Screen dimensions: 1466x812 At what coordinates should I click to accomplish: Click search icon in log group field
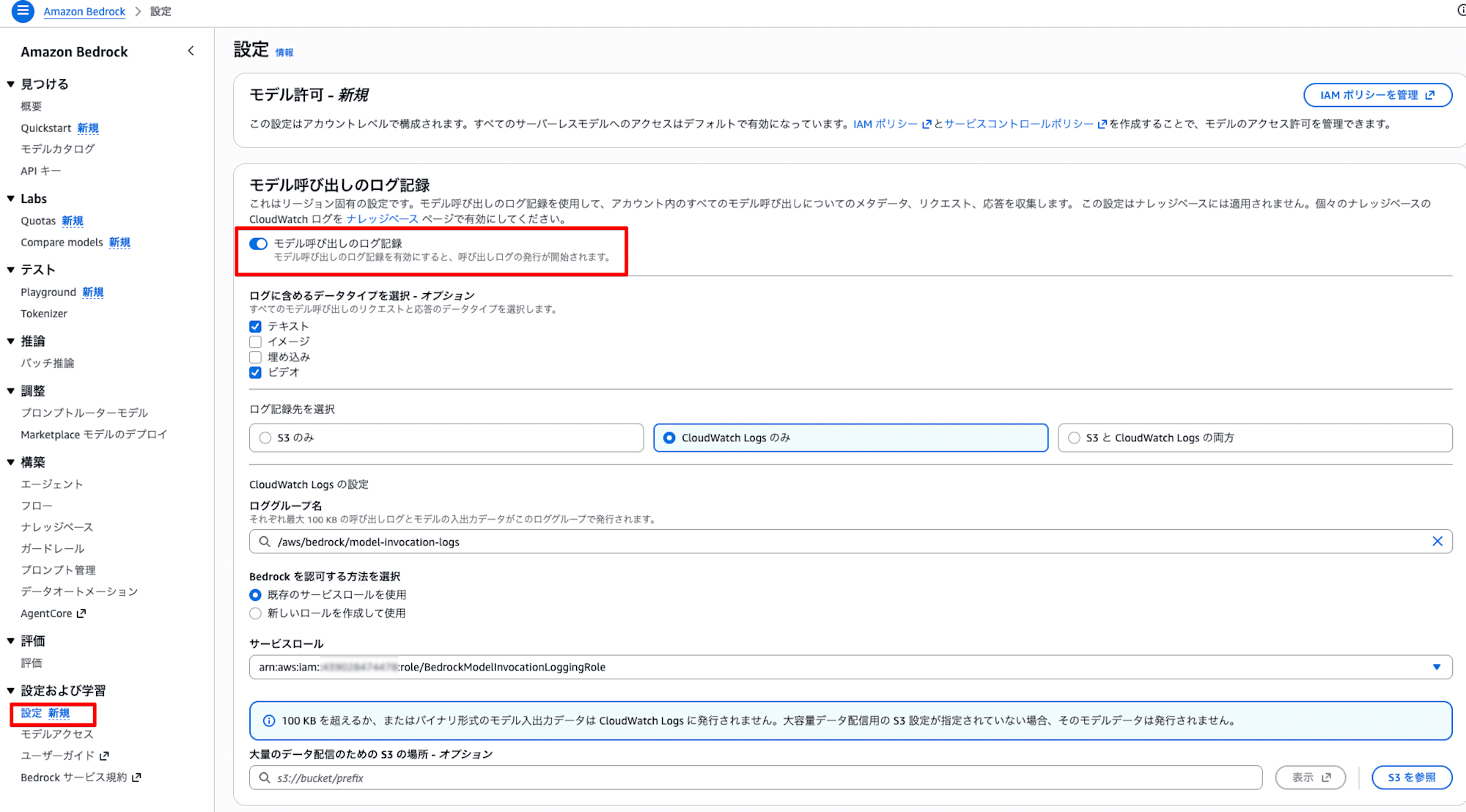coord(265,542)
